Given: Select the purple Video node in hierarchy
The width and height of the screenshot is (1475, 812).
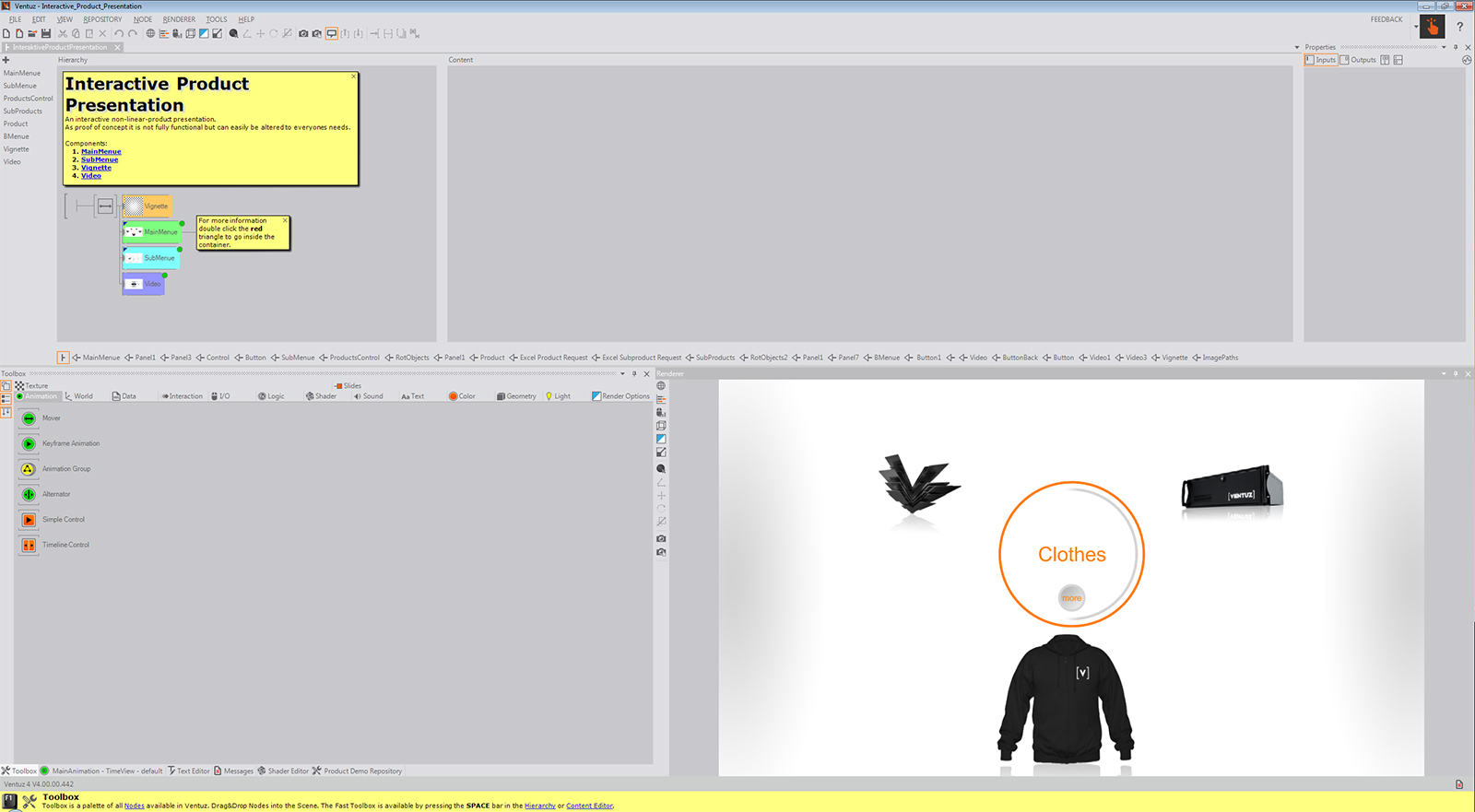Looking at the screenshot, I should [144, 284].
